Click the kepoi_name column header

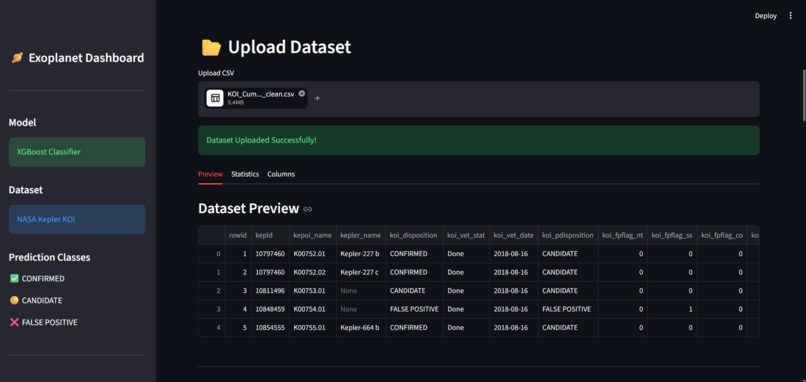coord(313,235)
